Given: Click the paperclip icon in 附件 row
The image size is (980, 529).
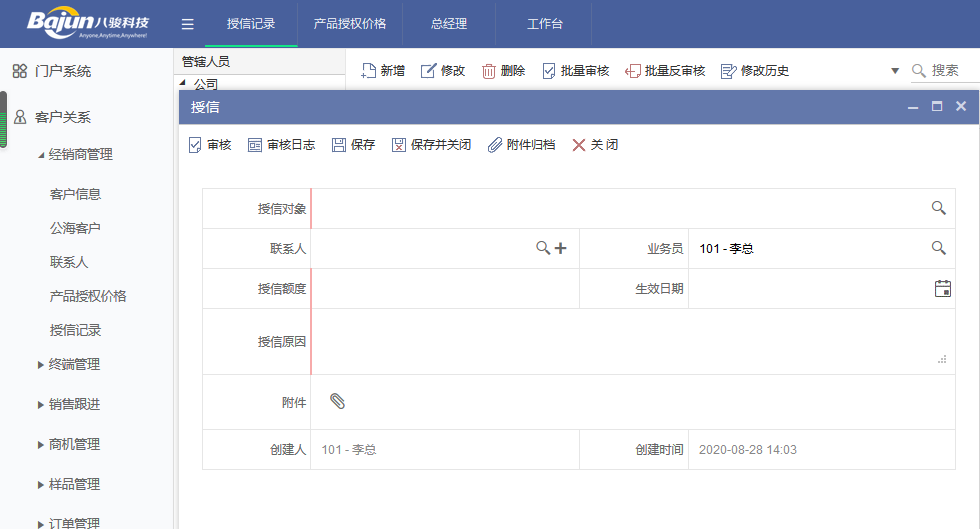Looking at the screenshot, I should coord(338,401).
